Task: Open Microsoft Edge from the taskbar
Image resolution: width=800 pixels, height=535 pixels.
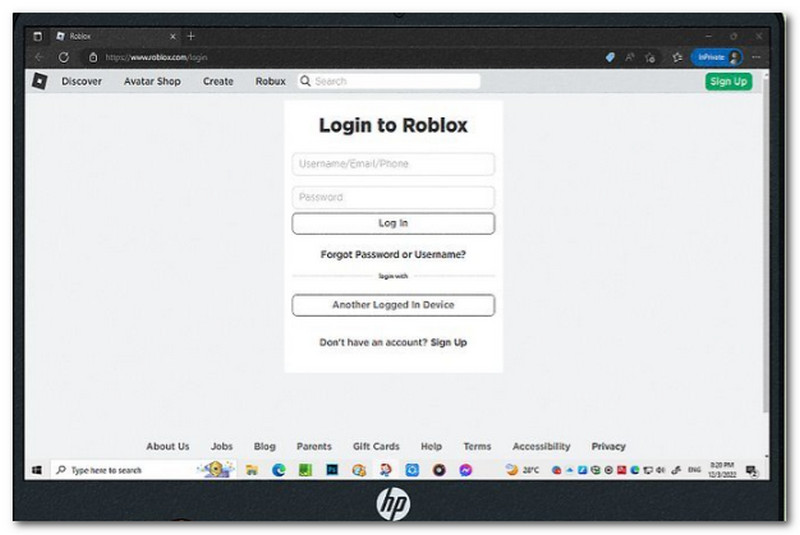Action: 279,470
